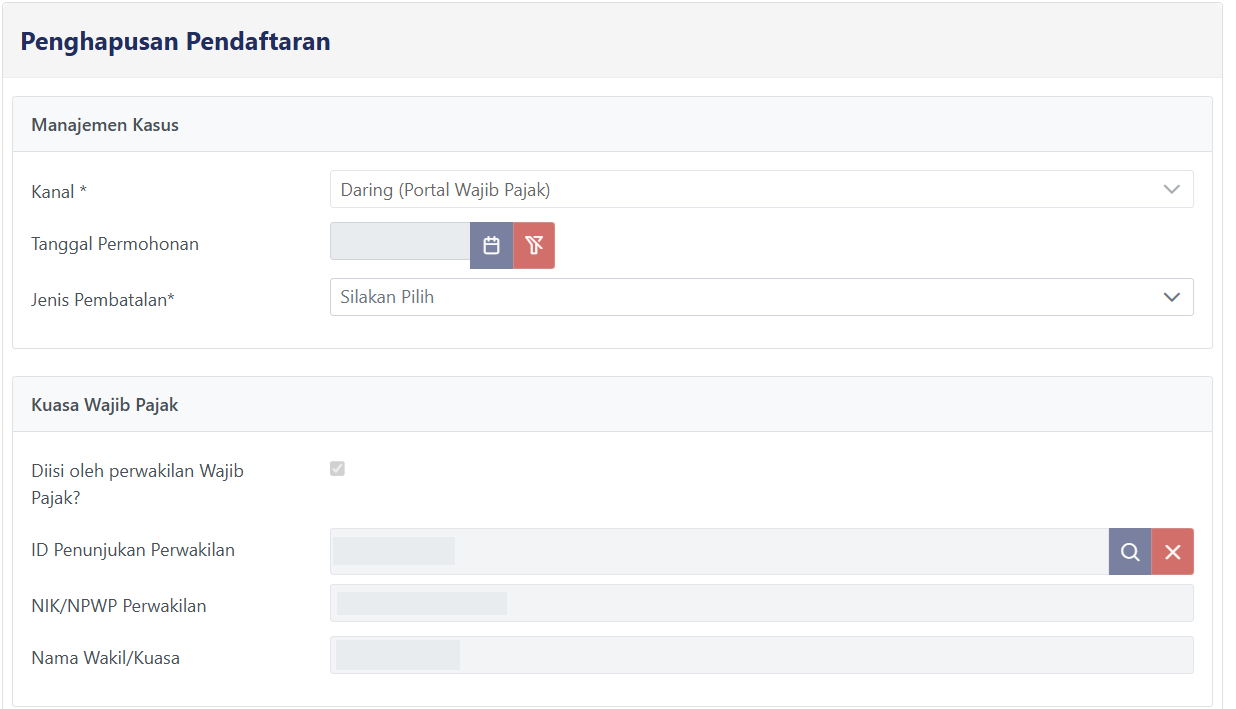Click the chevron arrow of Kanal dropdown

point(1172,189)
